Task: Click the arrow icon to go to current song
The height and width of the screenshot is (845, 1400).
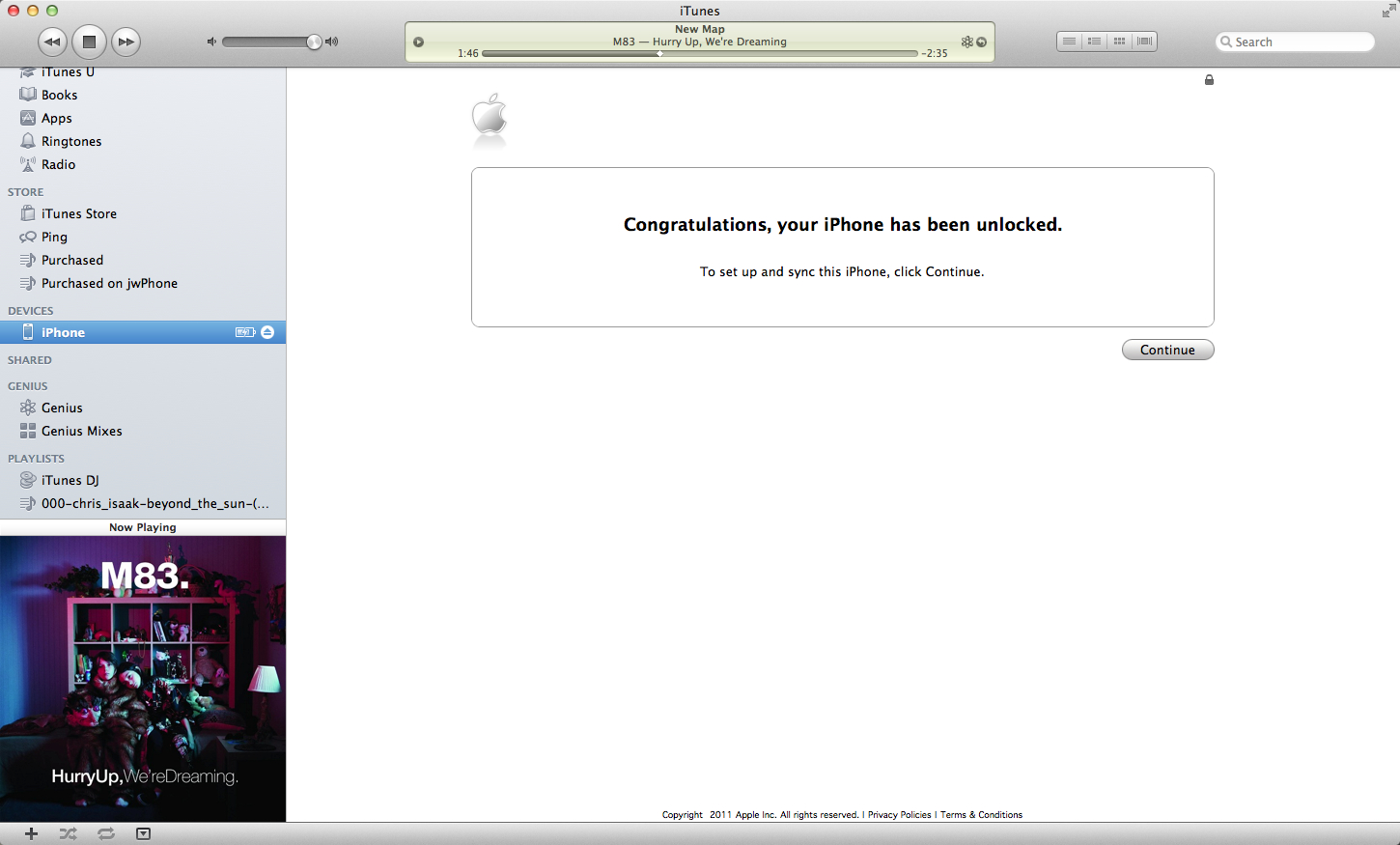Action: tap(981, 42)
